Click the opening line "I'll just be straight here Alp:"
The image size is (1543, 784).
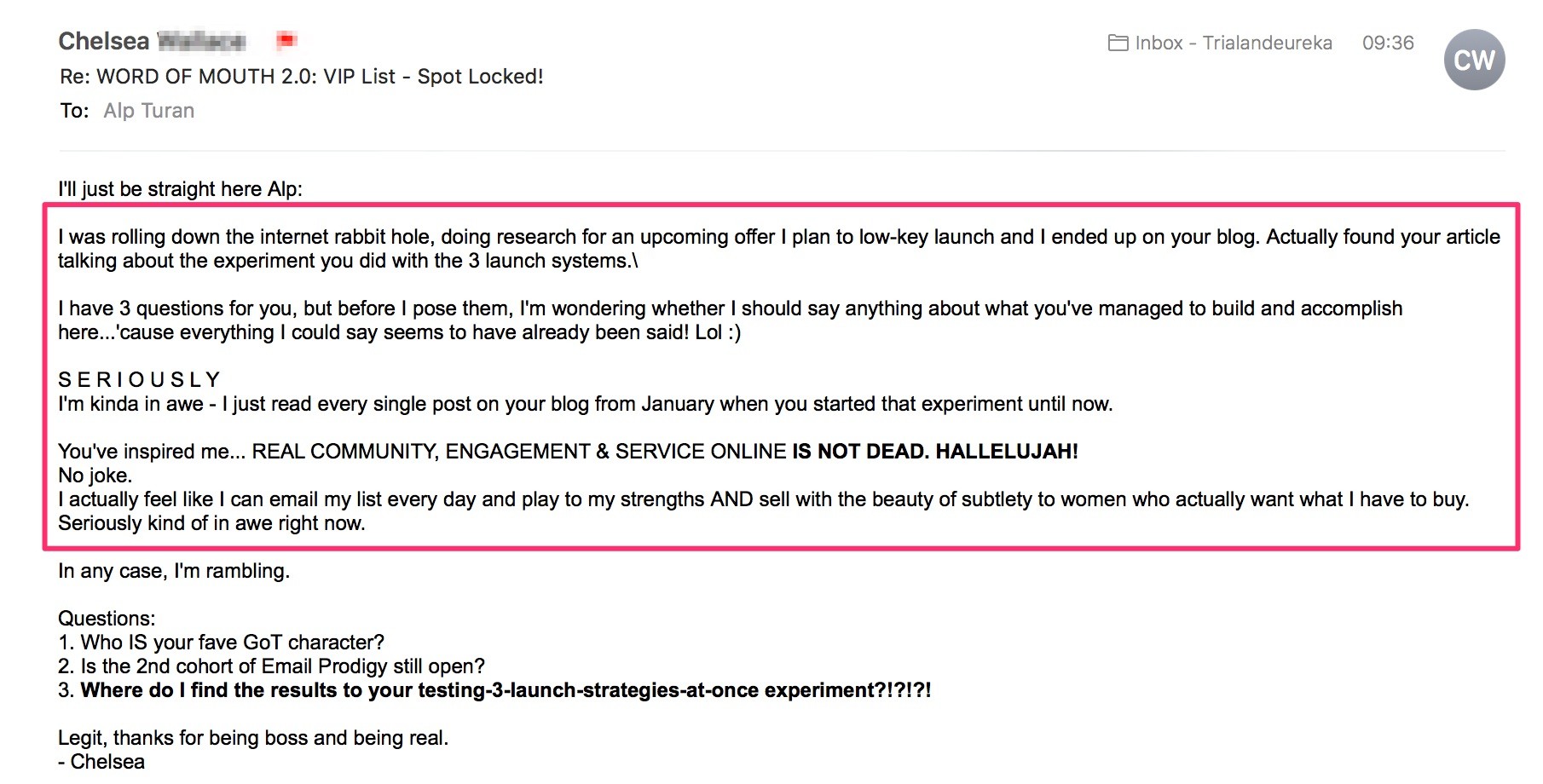tap(180, 189)
